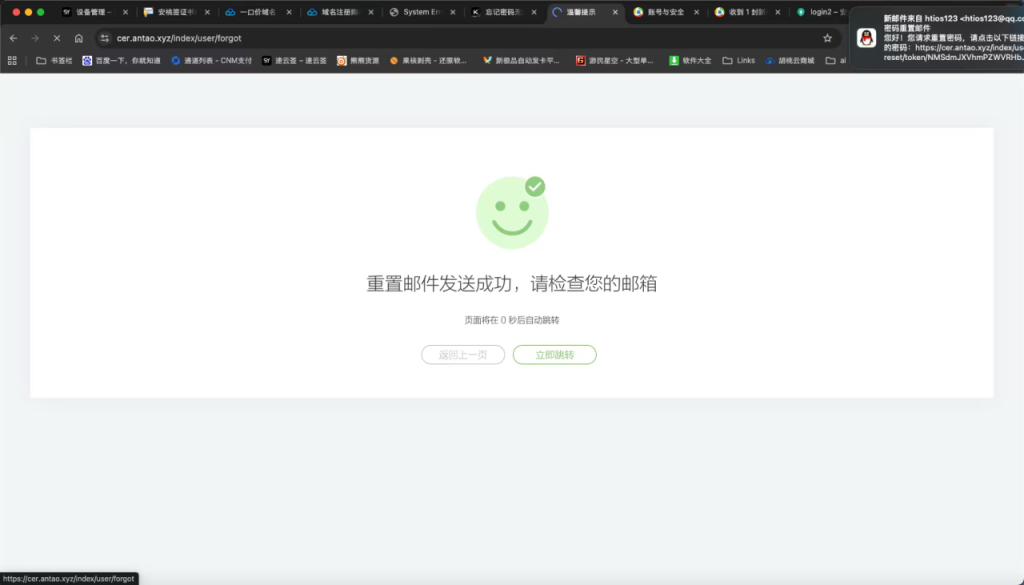Click the QQ icon in the mail notification popup
Viewport: 1024px width, 585px height.
866,38
